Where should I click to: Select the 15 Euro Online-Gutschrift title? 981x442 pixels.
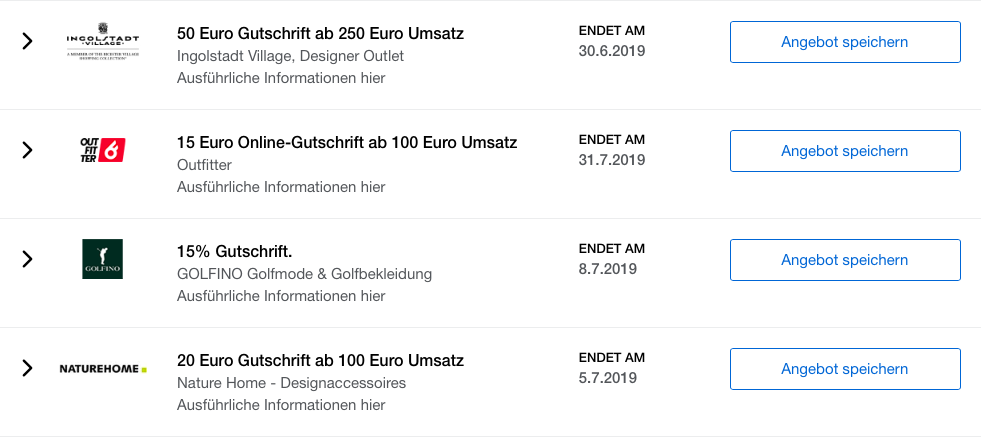(x=347, y=142)
